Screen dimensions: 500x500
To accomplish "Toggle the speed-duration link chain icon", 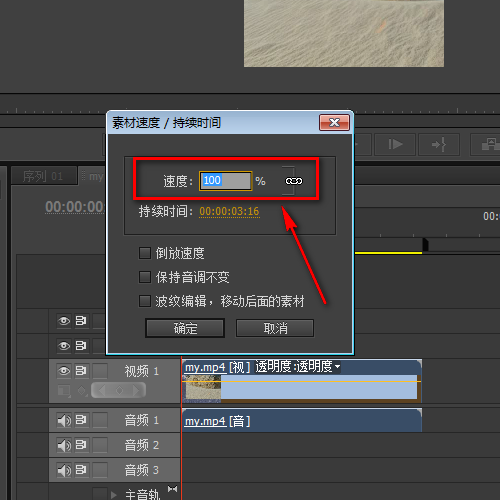I will pyautogui.click(x=294, y=181).
